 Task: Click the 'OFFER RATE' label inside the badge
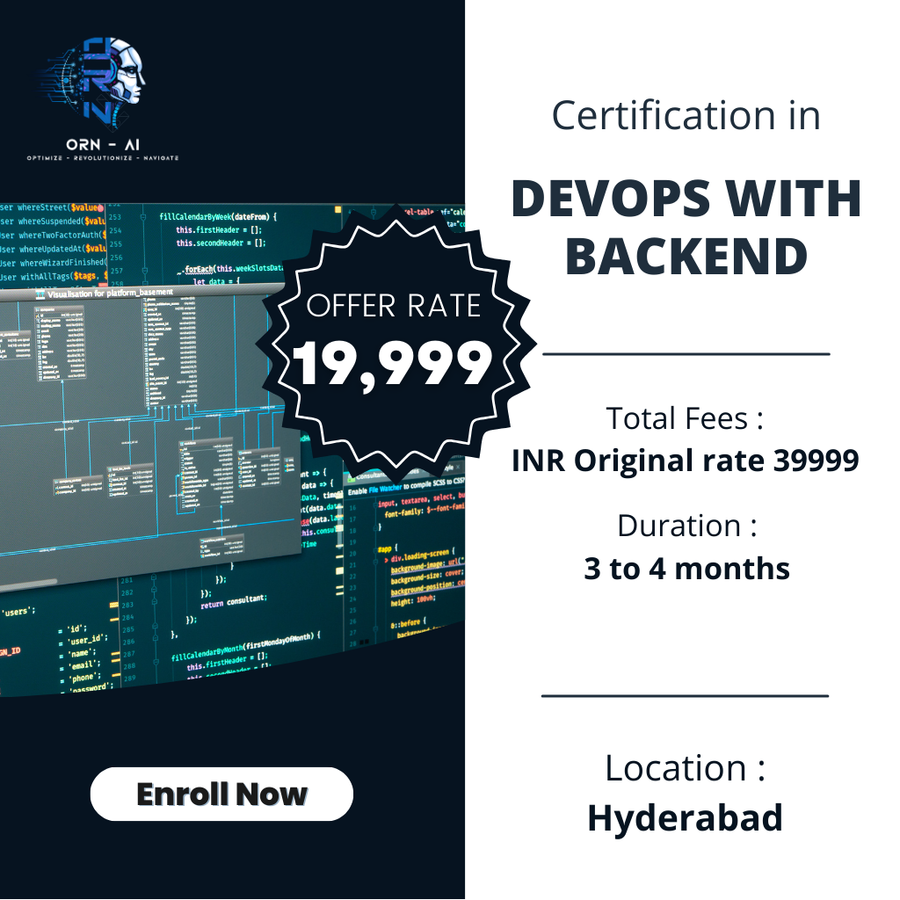[x=395, y=307]
